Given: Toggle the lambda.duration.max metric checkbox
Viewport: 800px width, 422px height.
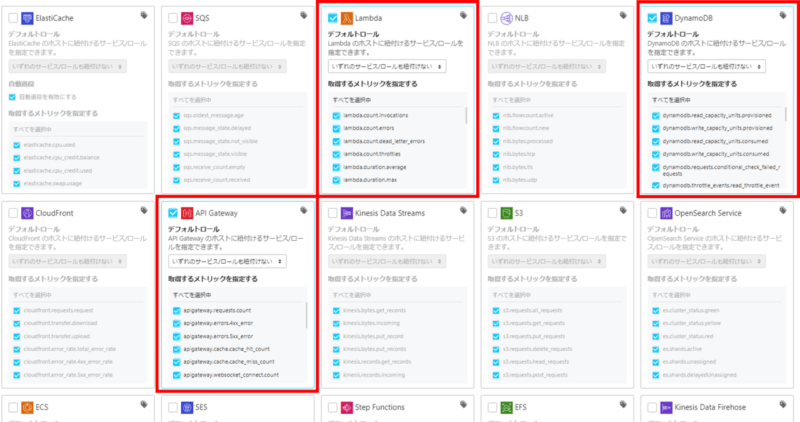Looking at the screenshot, I should 336,180.
